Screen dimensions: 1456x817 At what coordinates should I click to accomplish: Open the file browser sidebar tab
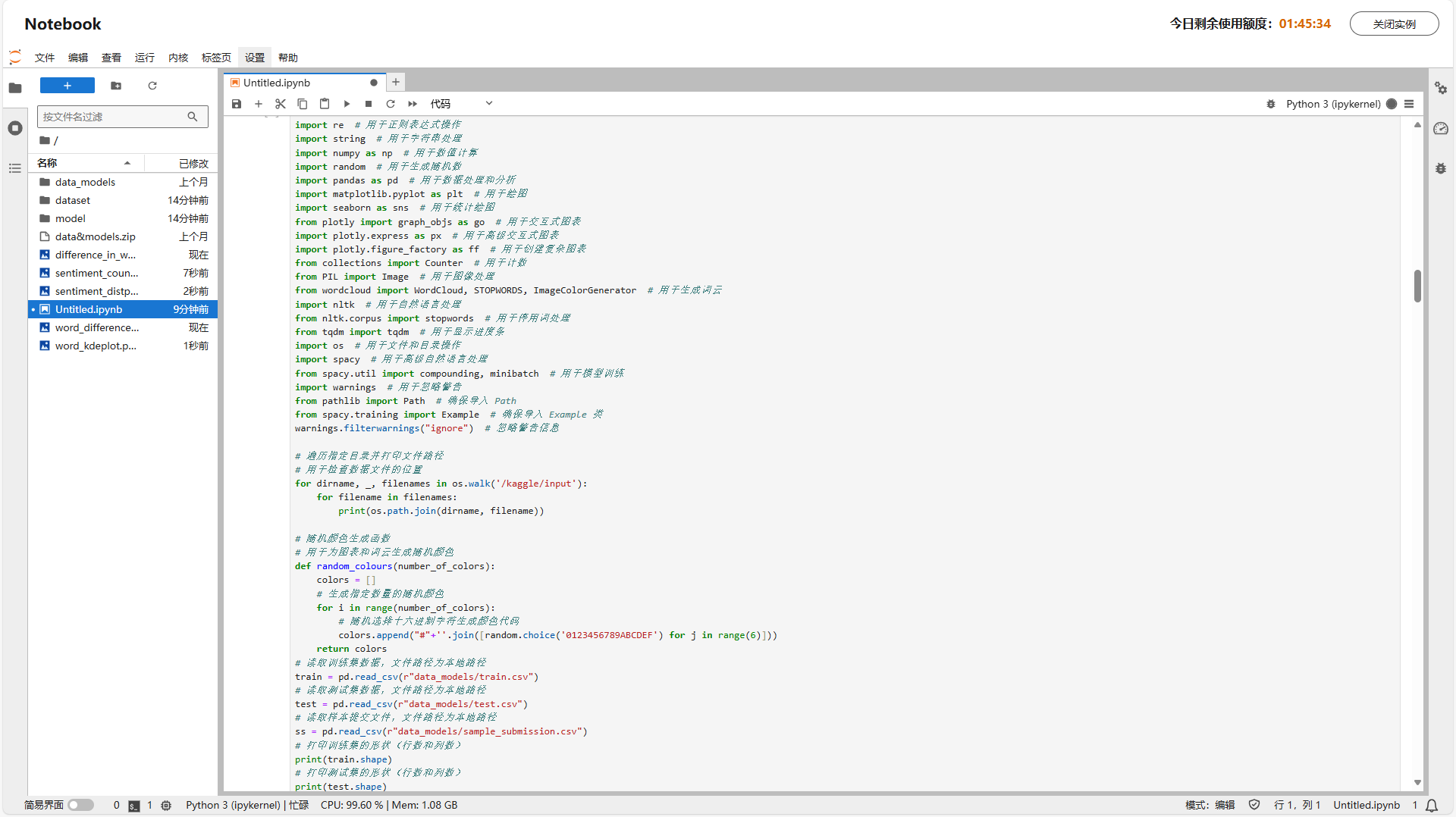coord(15,87)
